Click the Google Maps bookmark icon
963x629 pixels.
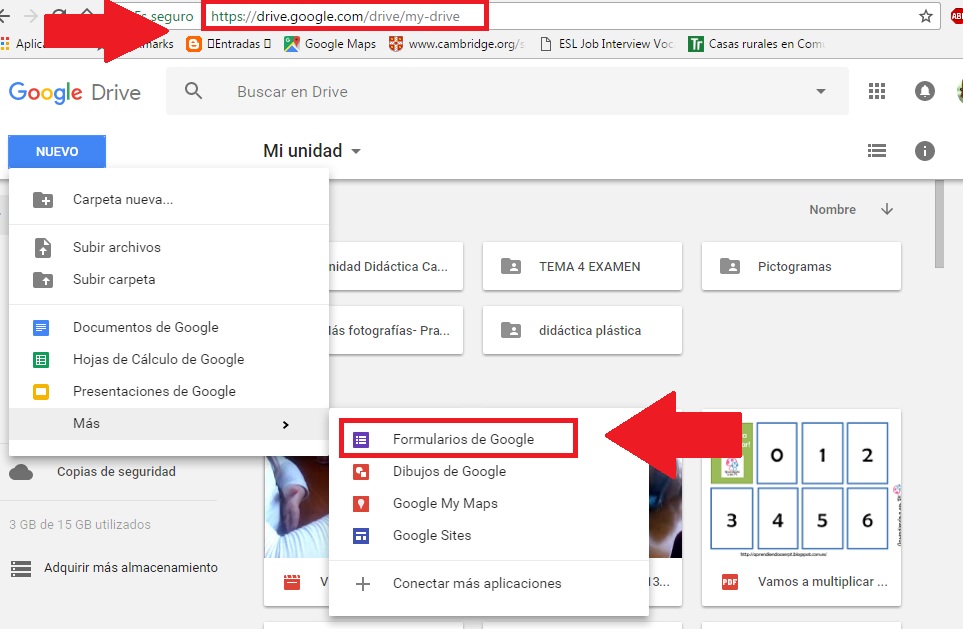point(292,44)
